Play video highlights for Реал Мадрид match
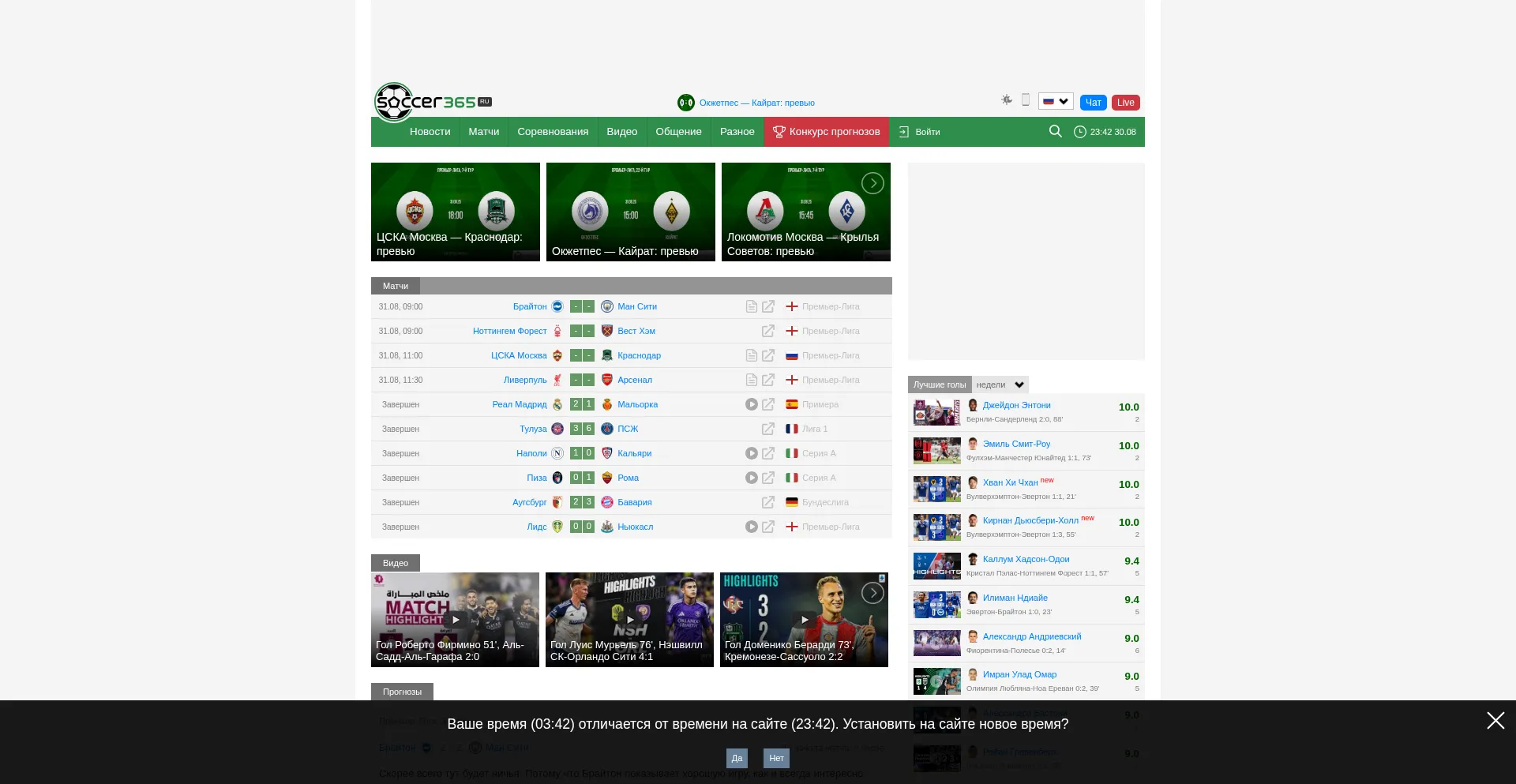The height and width of the screenshot is (784, 1516). pyautogui.click(x=752, y=404)
